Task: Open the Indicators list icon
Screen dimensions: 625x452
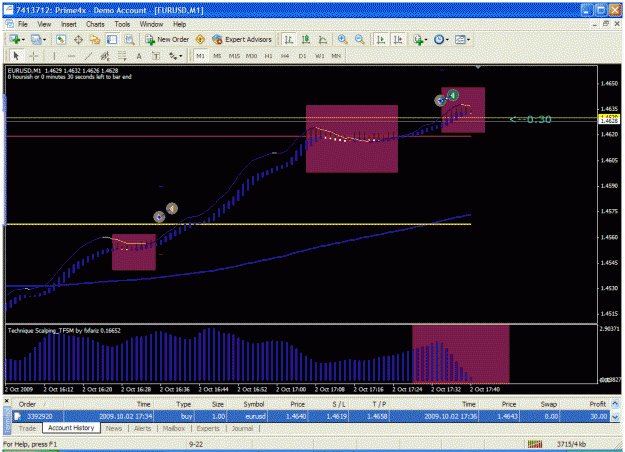Action: tap(418, 39)
